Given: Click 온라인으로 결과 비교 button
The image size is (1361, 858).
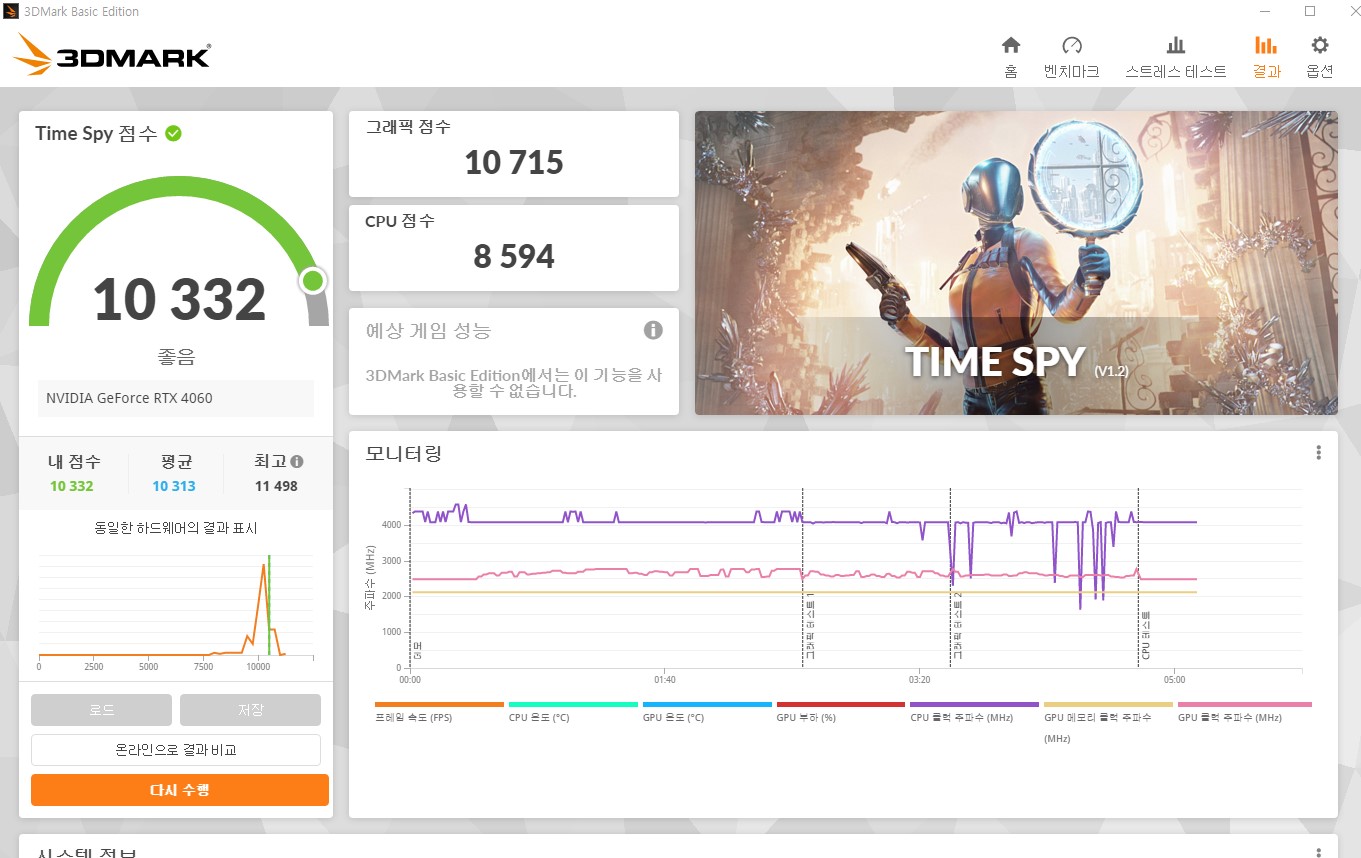Looking at the screenshot, I should 176,750.
